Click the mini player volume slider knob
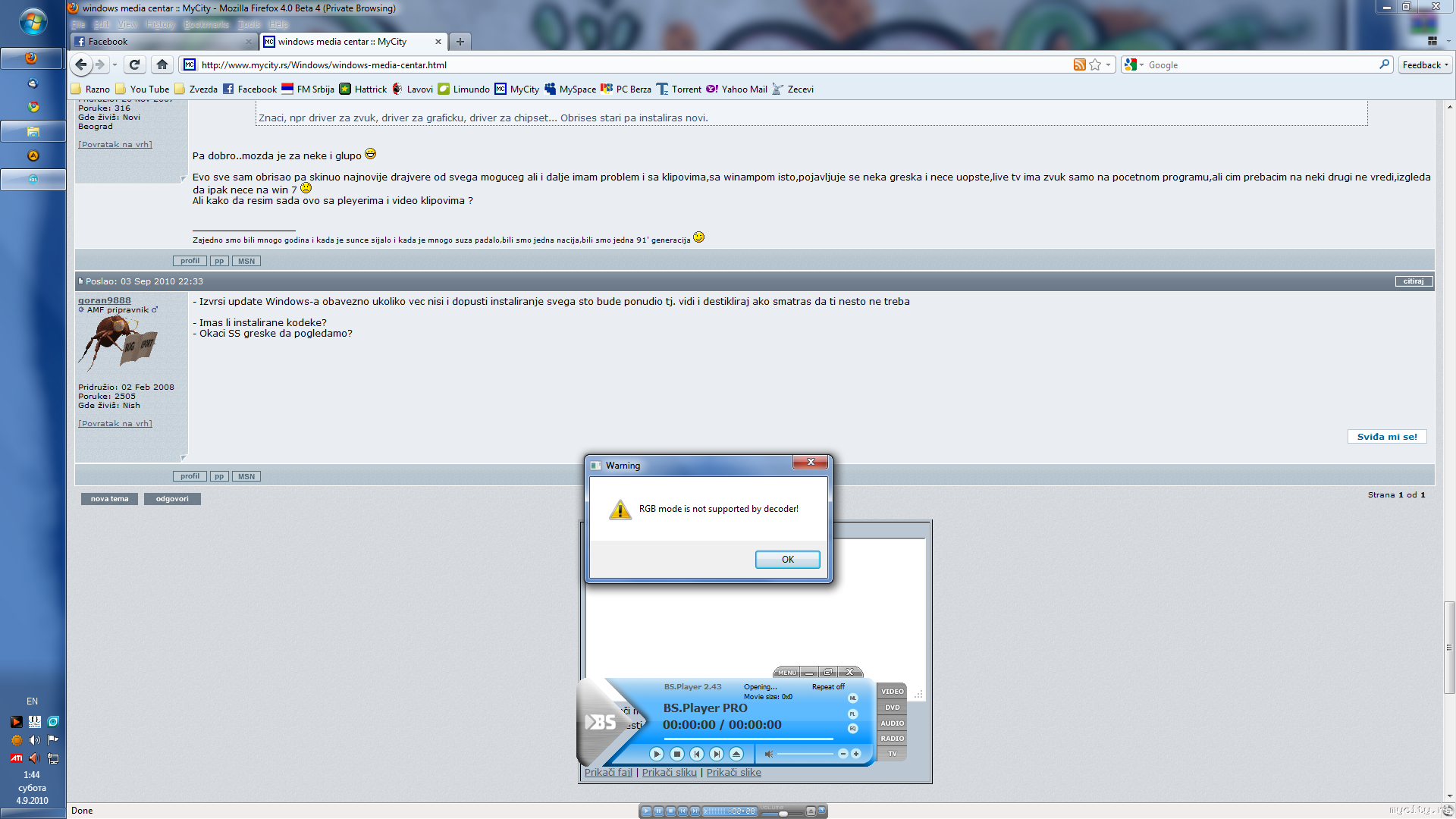Image resolution: width=1456 pixels, height=819 pixels. tap(783, 812)
